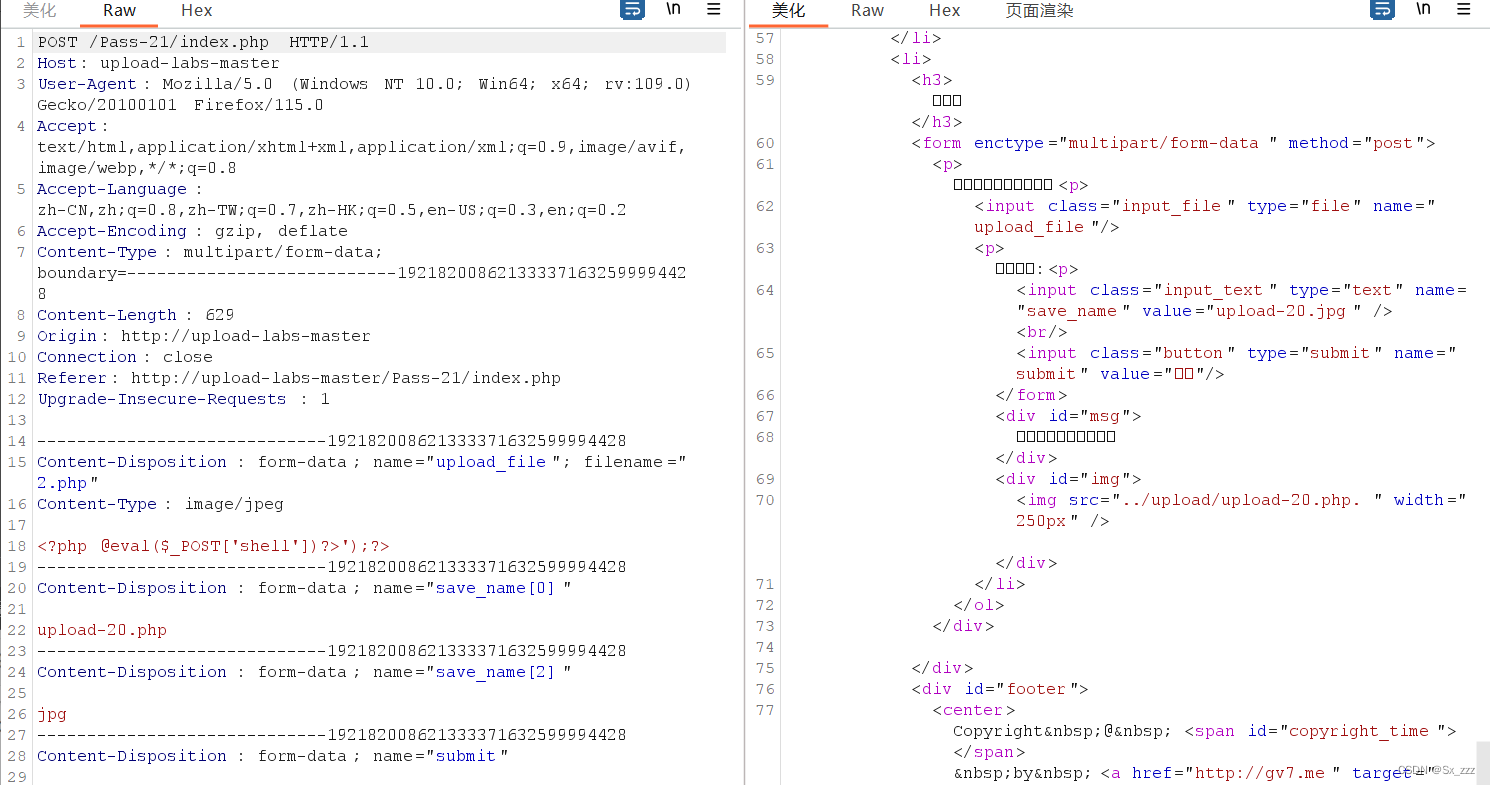1490x785 pixels.
Task: Open the Hex tab in request pane
Action: tap(196, 10)
